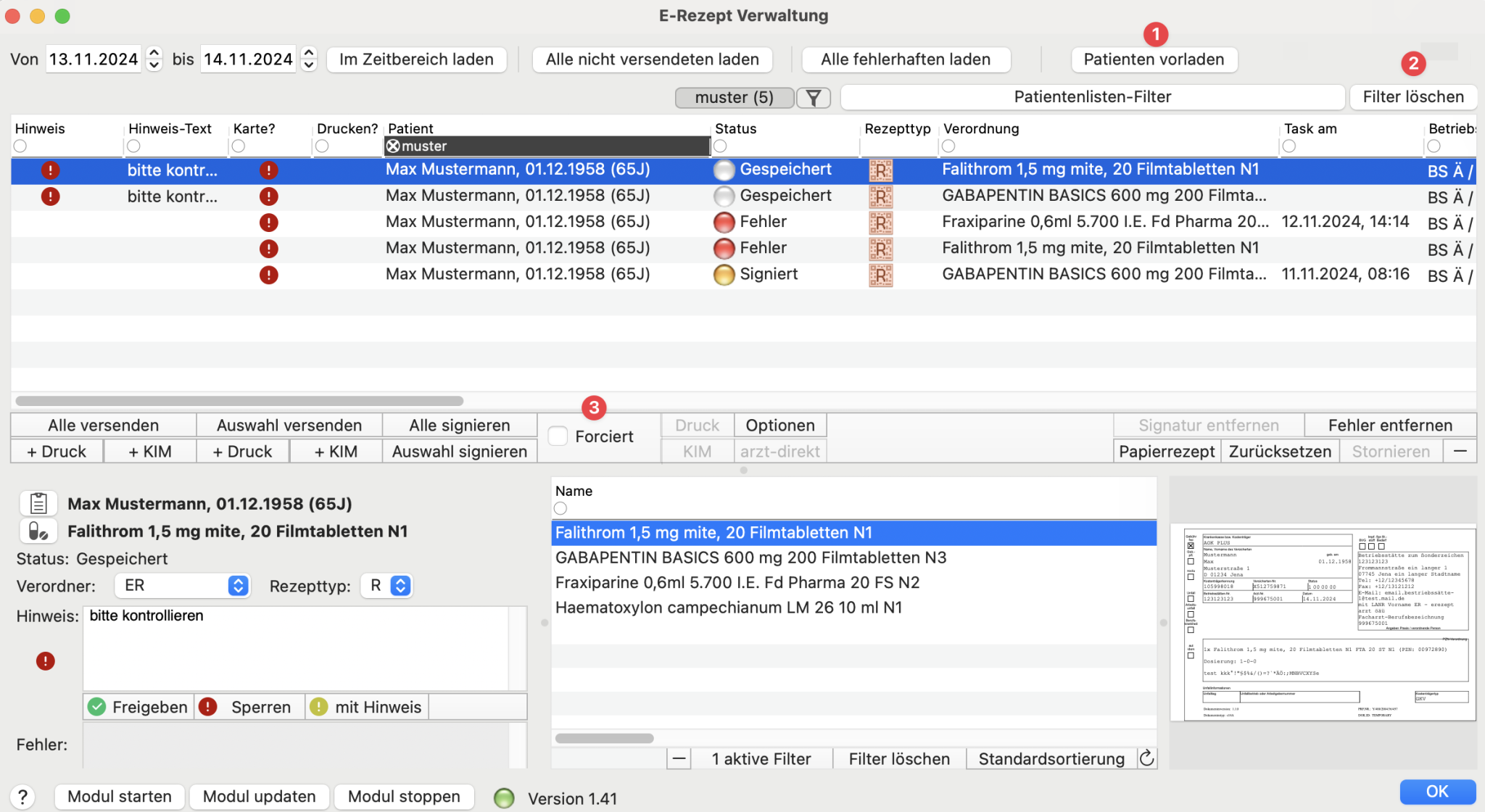Click the Name list horizontal scrollbar
Screen dimensions: 1485x812
pyautogui.click(x=604, y=738)
